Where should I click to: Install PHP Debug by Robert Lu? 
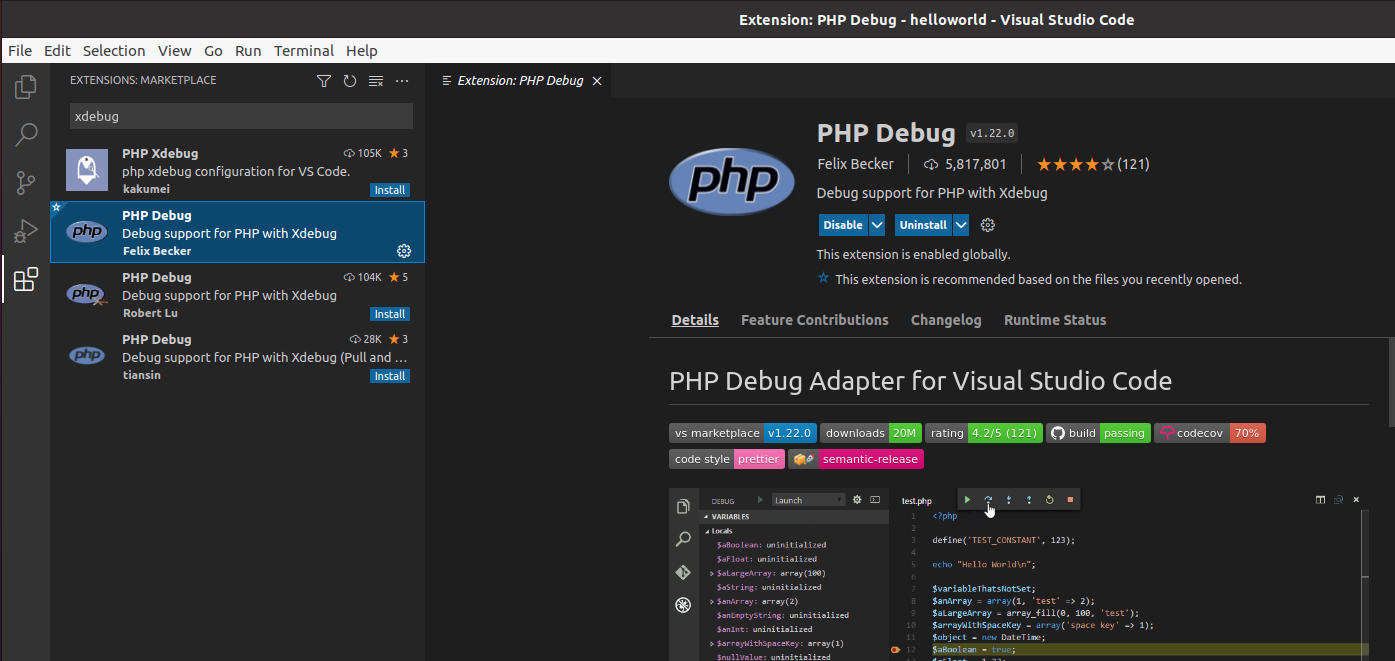(390, 314)
